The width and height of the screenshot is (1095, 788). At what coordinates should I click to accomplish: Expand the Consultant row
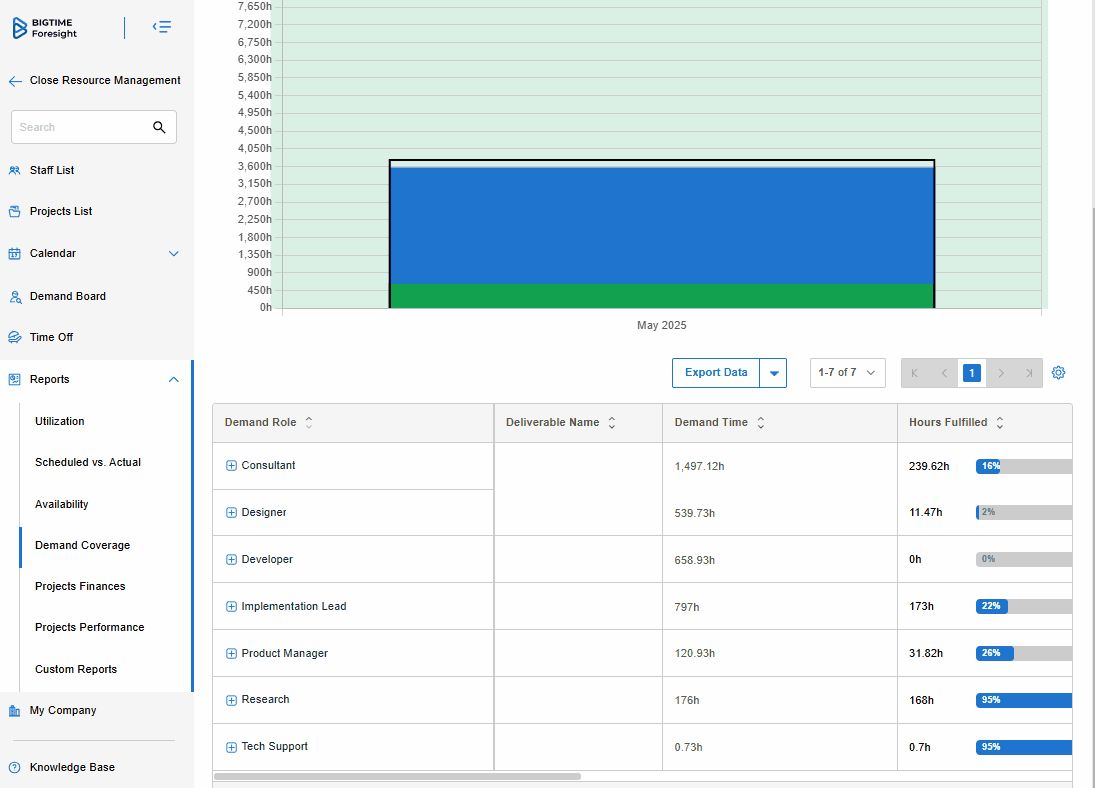click(x=231, y=466)
